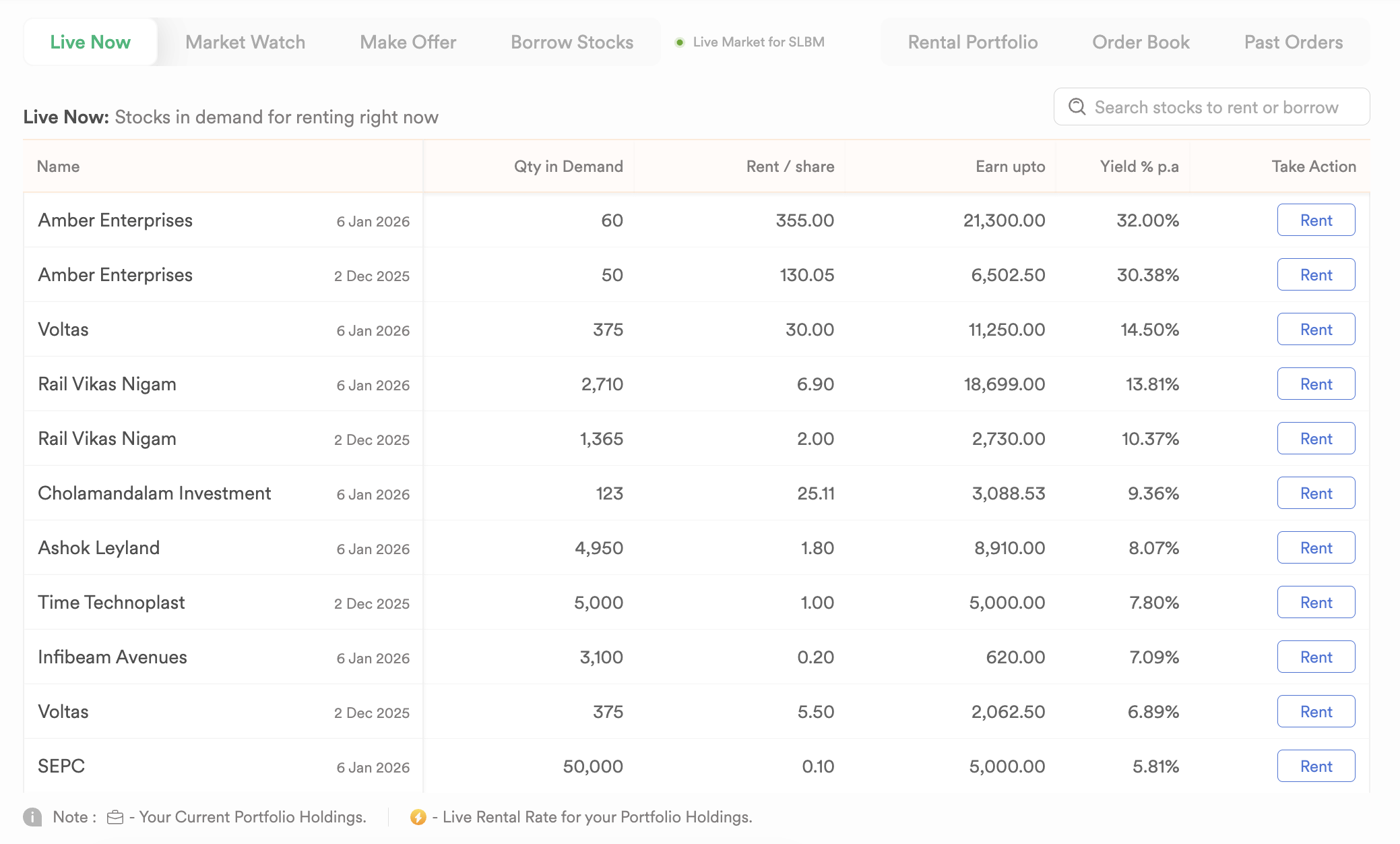The height and width of the screenshot is (844, 1400).
Task: Open the Rental Portfolio tab
Action: (972, 42)
